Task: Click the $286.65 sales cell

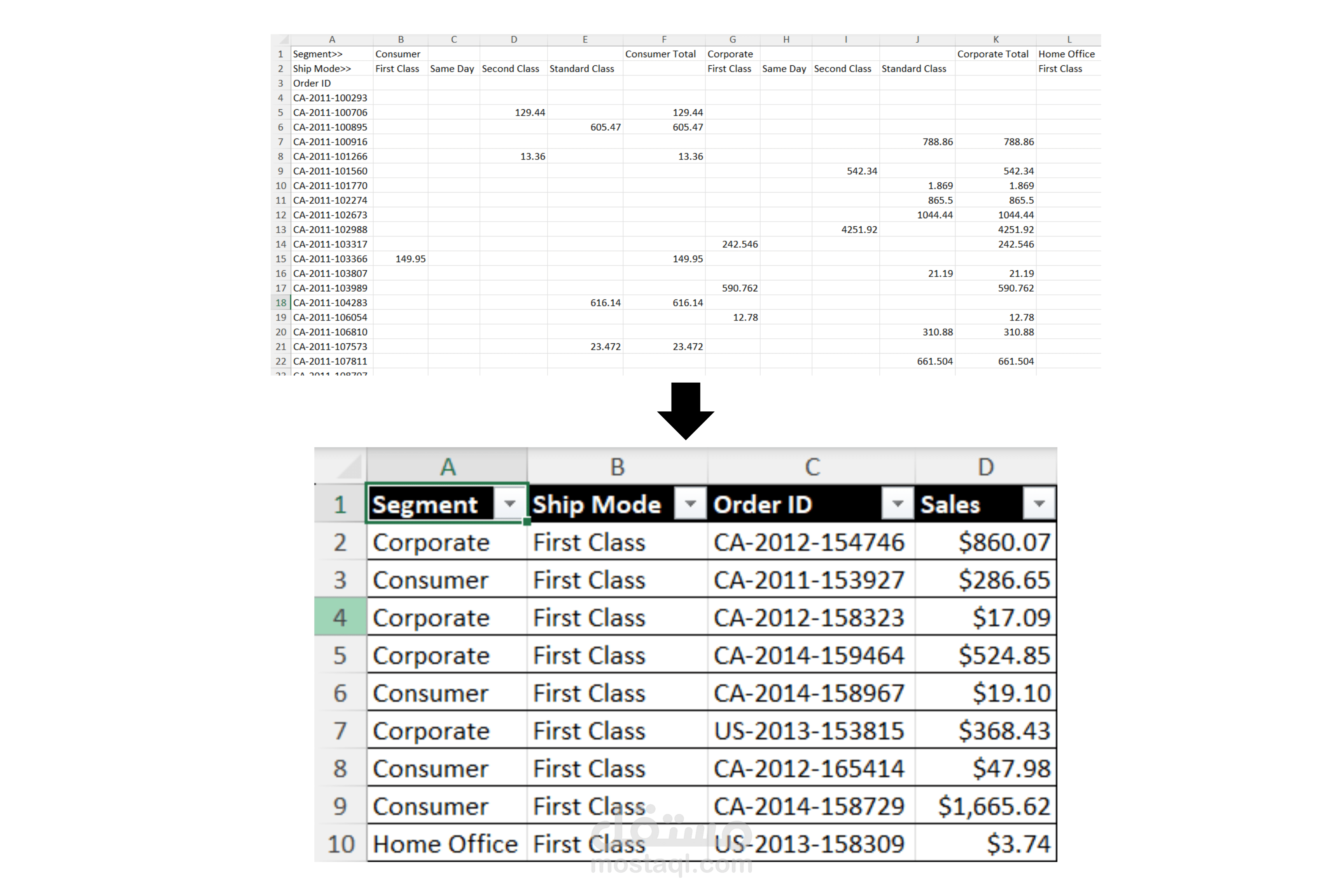Action: [986, 579]
